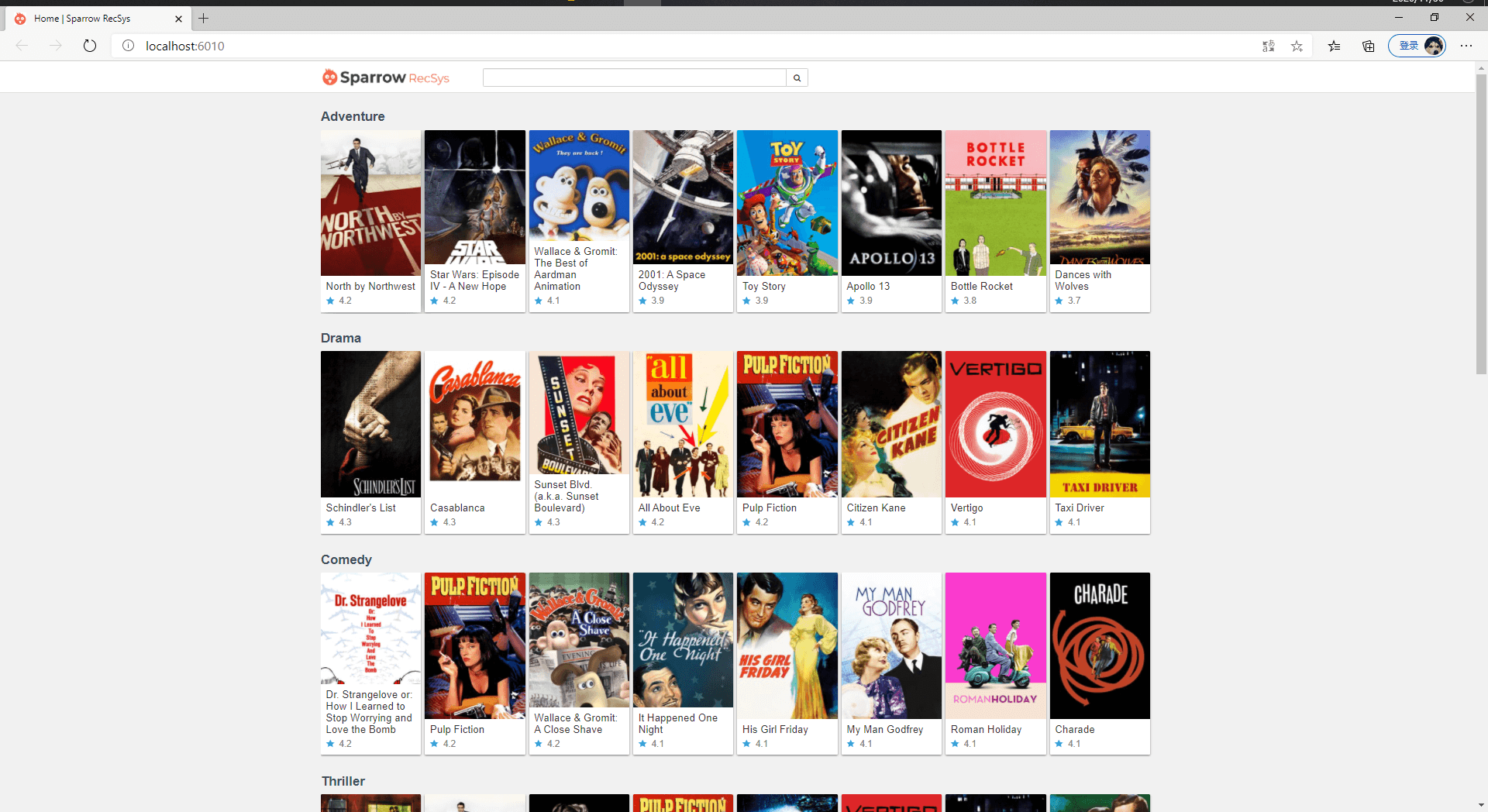Image resolution: width=1488 pixels, height=812 pixels.
Task: Open the Pulp Fiction poster in Drama
Action: click(x=787, y=424)
